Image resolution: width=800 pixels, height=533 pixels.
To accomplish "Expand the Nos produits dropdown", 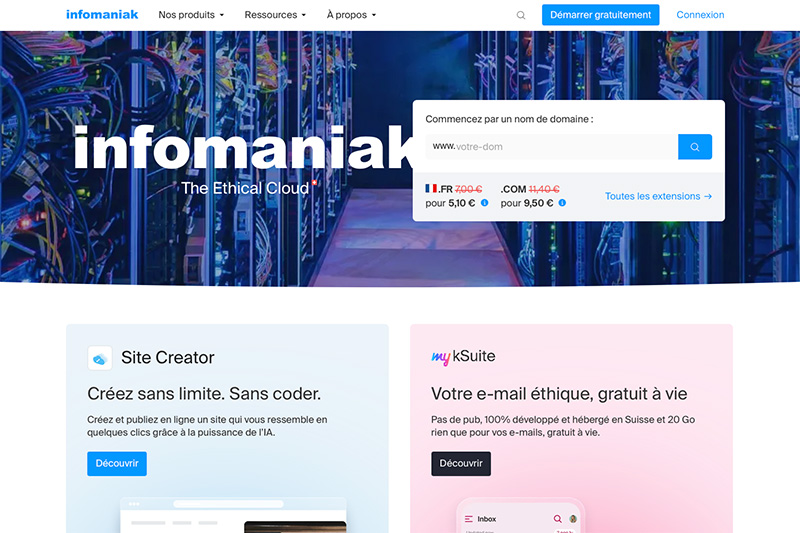I will [191, 15].
